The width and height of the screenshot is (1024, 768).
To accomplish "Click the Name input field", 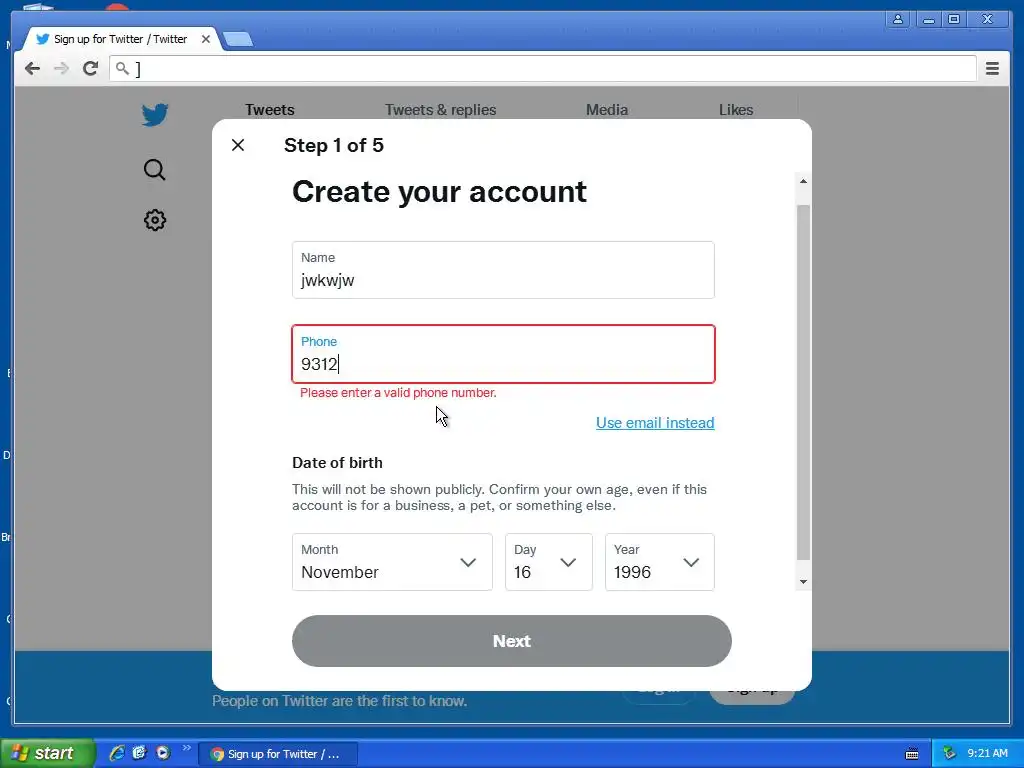I will tap(503, 270).
